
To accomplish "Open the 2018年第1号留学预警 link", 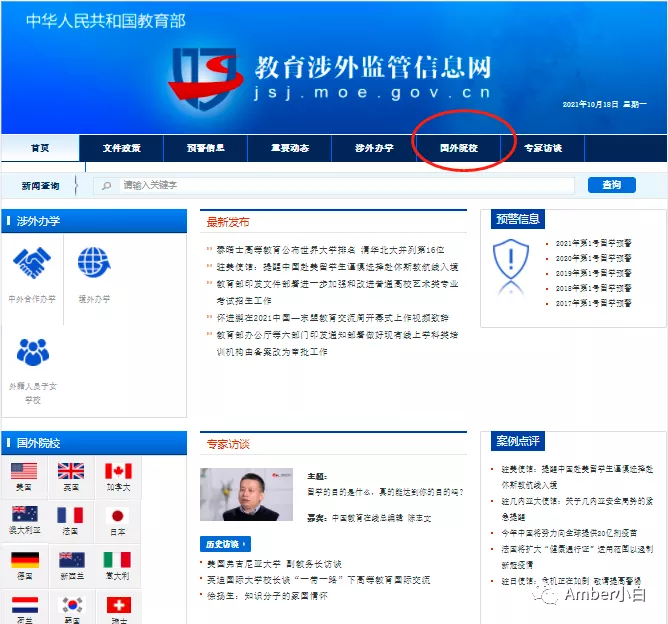I will [x=593, y=288].
